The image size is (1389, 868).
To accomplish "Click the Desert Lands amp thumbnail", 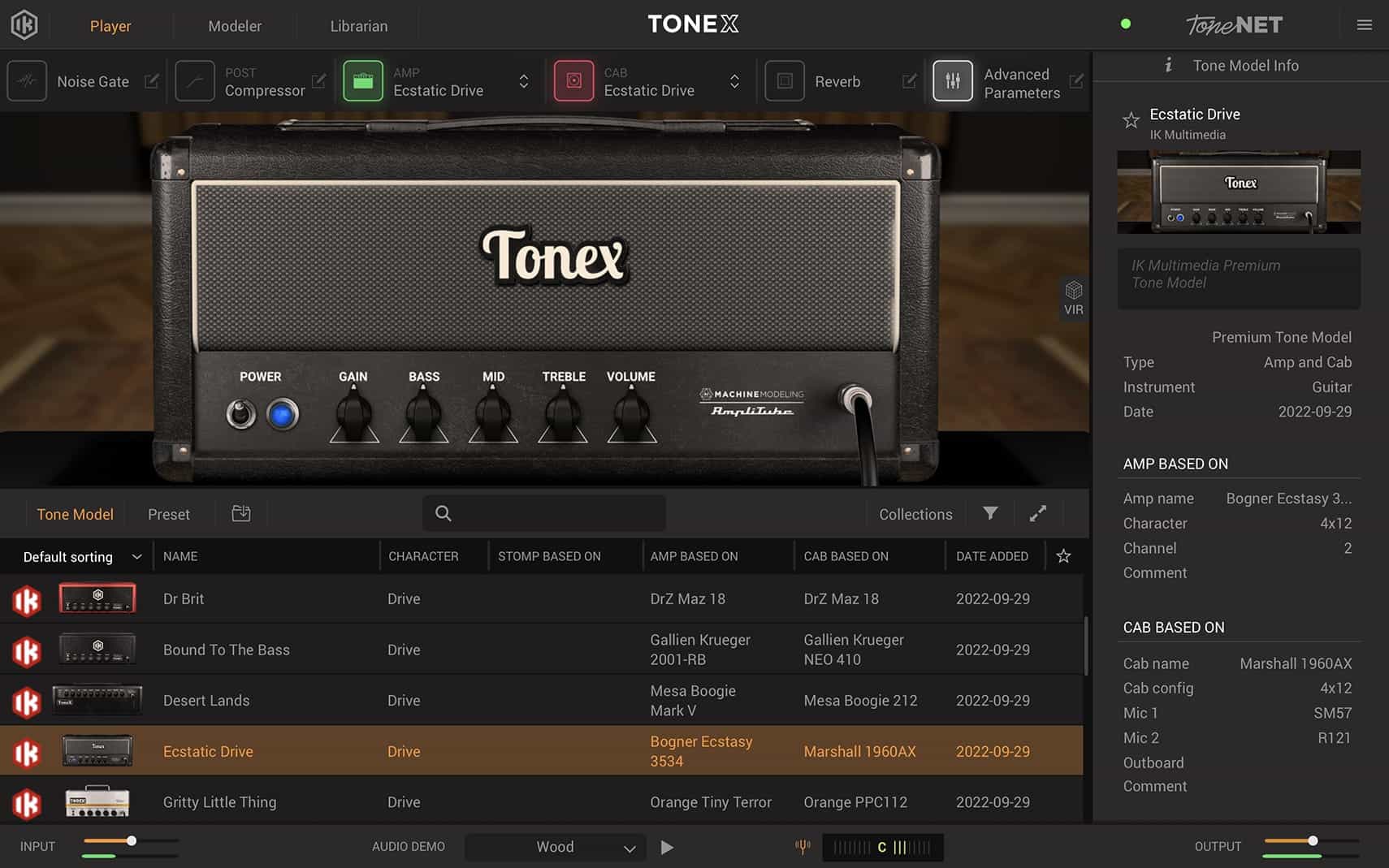I will pyautogui.click(x=97, y=700).
